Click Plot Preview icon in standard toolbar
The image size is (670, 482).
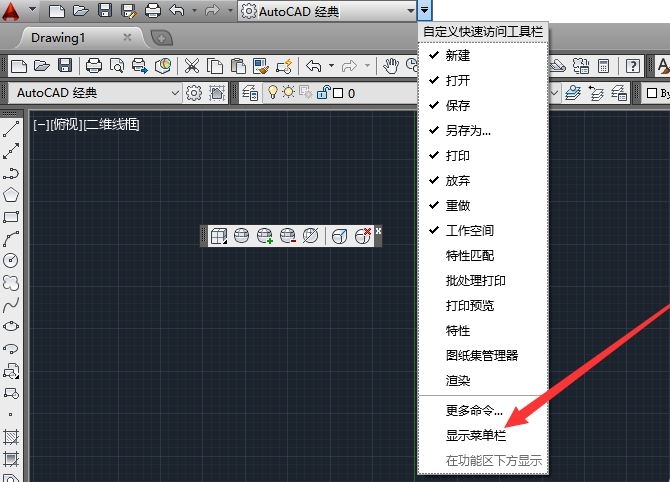pyautogui.click(x=117, y=66)
